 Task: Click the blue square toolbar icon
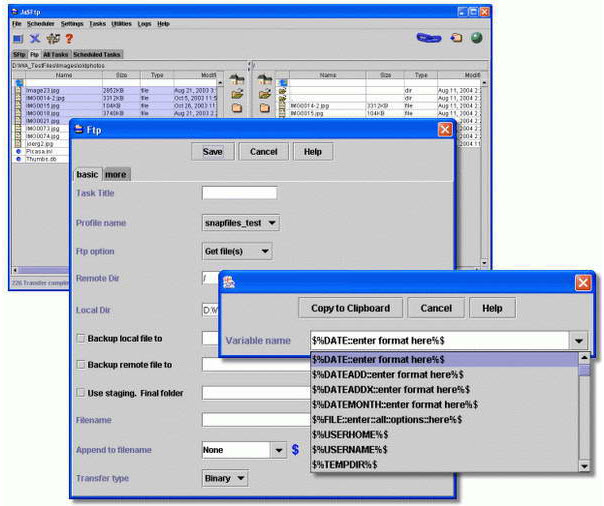click(x=18, y=38)
